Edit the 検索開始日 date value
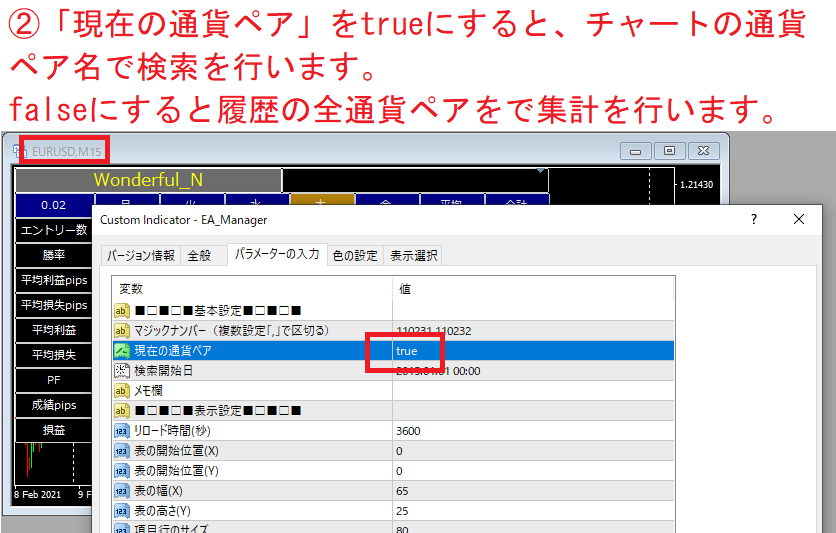This screenshot has height=533, width=836. [x=533, y=371]
